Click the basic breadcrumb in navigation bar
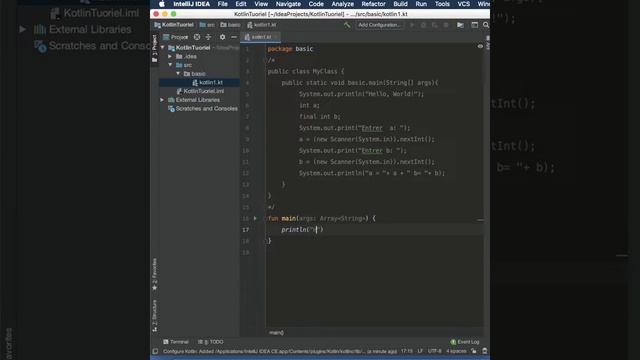The height and width of the screenshot is (360, 640). click(230, 25)
